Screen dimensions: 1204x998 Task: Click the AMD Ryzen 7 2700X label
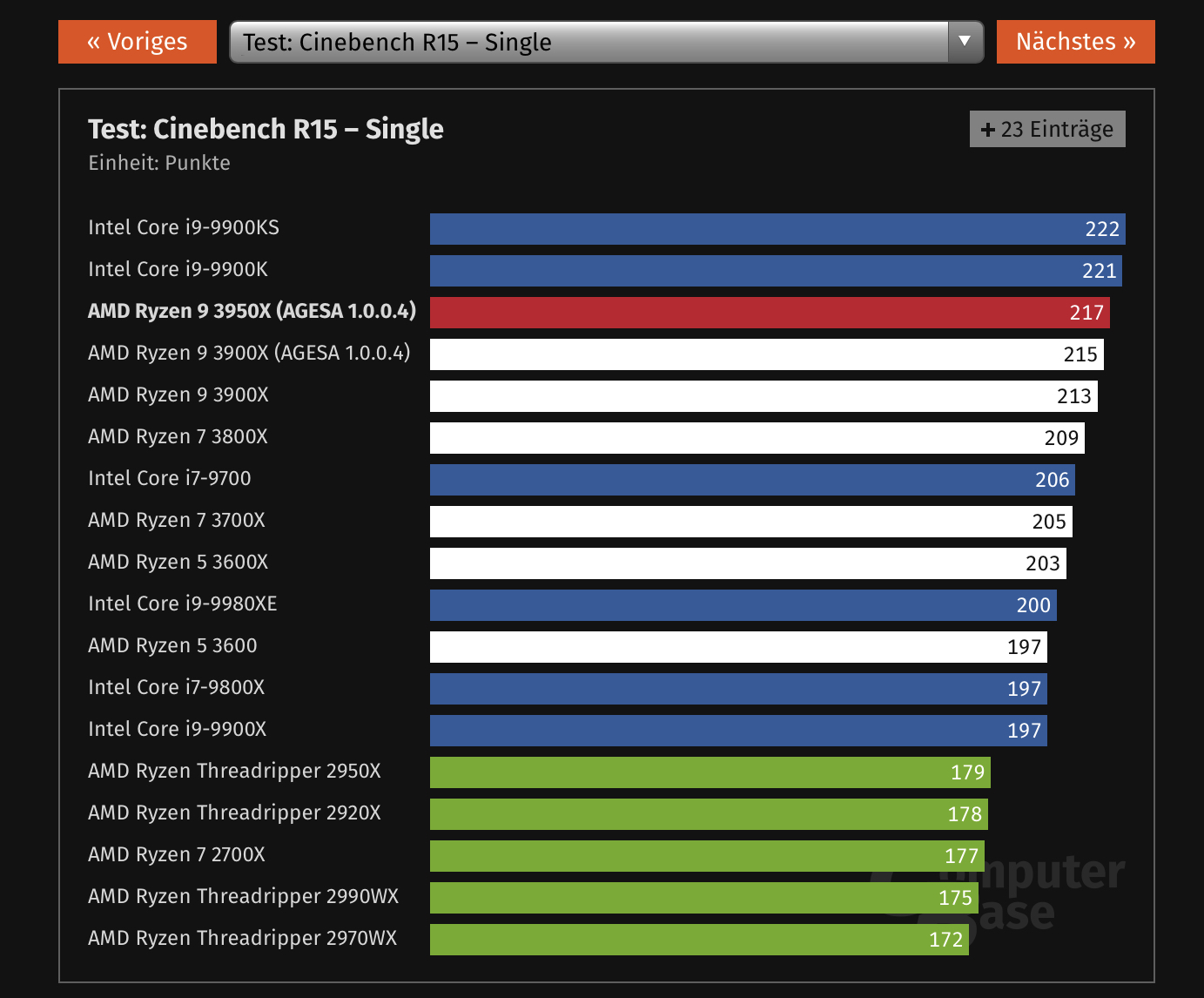177,854
